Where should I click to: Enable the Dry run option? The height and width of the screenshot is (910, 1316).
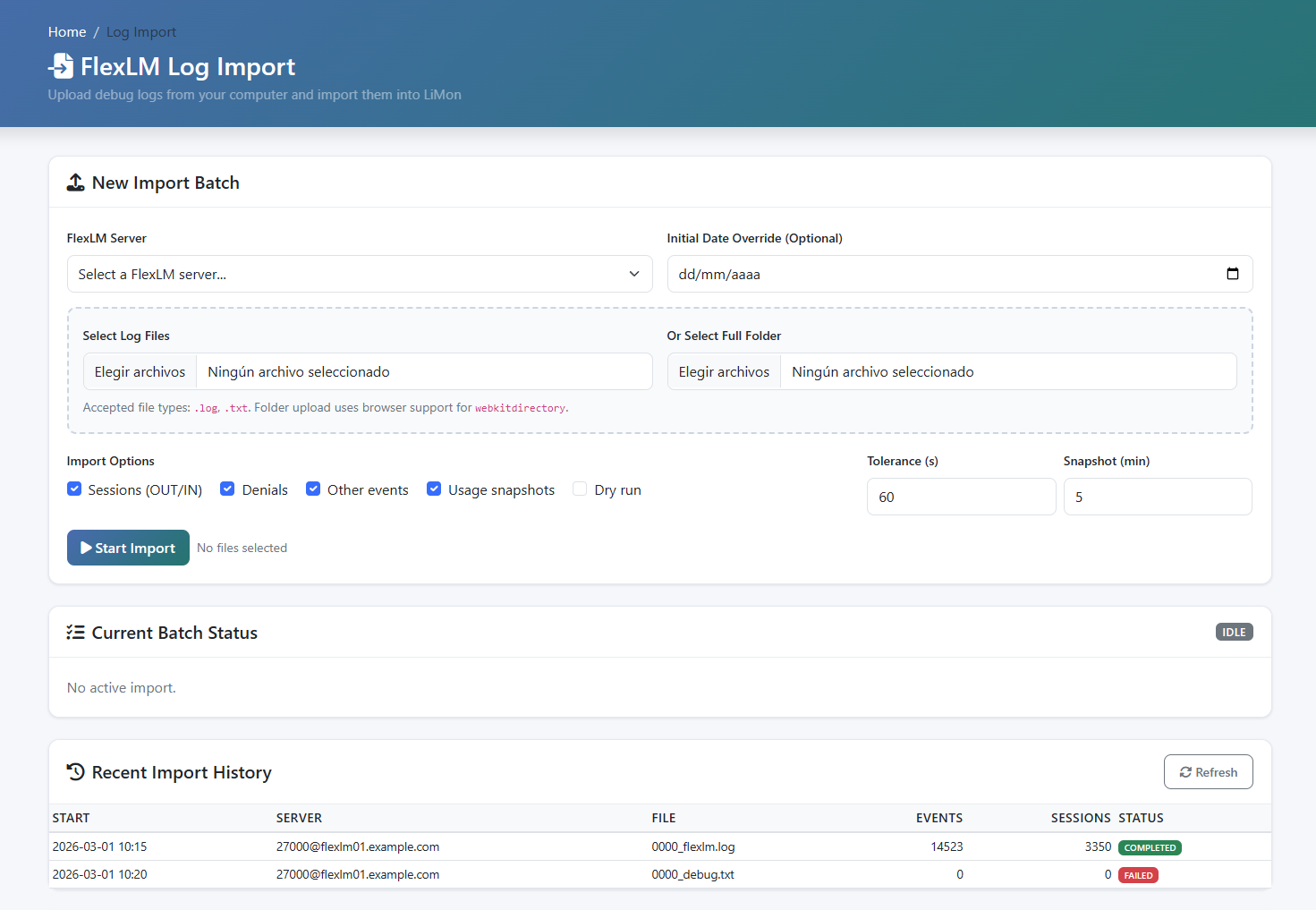[x=579, y=489]
